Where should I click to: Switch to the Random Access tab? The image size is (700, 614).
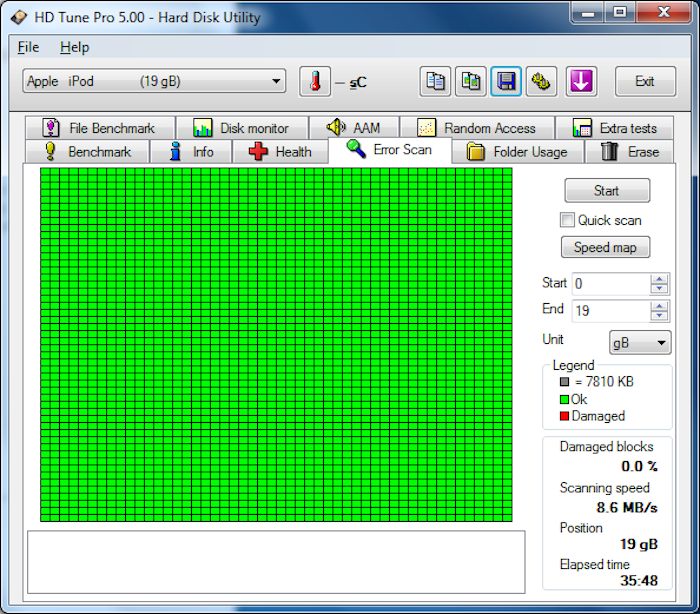click(x=477, y=128)
